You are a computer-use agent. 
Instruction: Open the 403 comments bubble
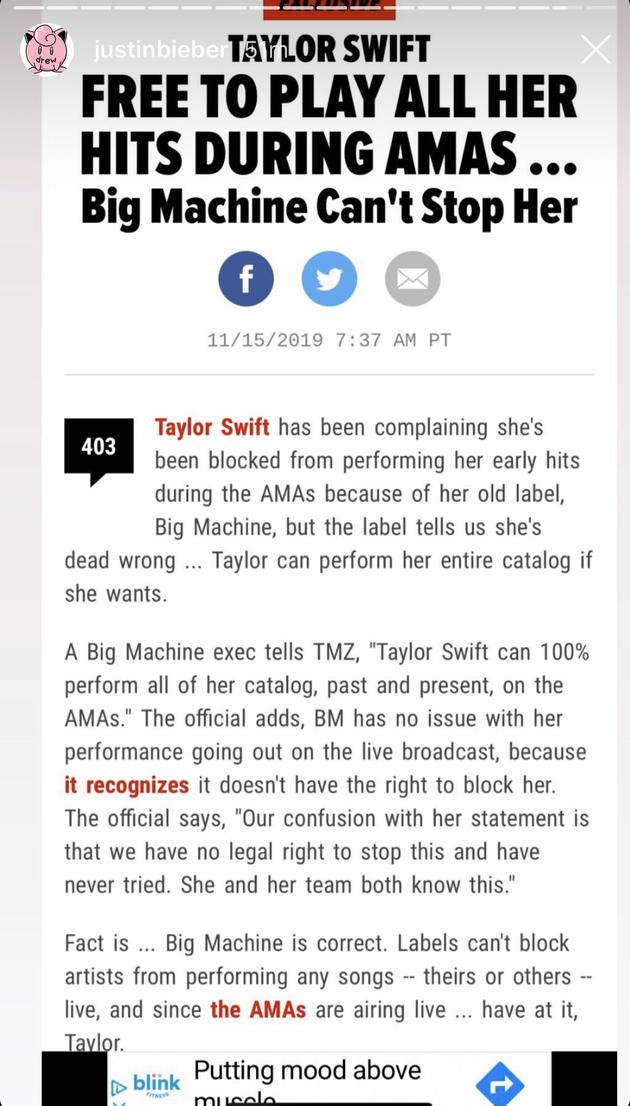point(99,450)
